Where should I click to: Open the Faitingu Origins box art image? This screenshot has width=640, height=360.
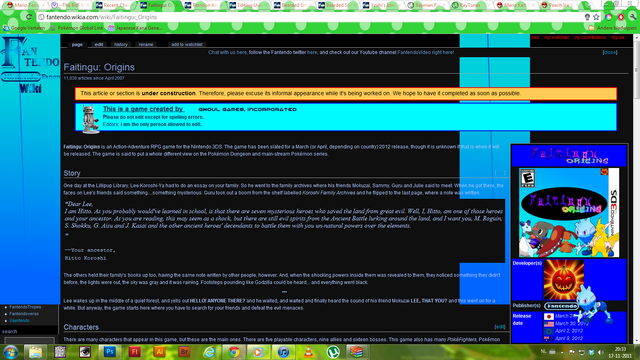[x=569, y=212]
